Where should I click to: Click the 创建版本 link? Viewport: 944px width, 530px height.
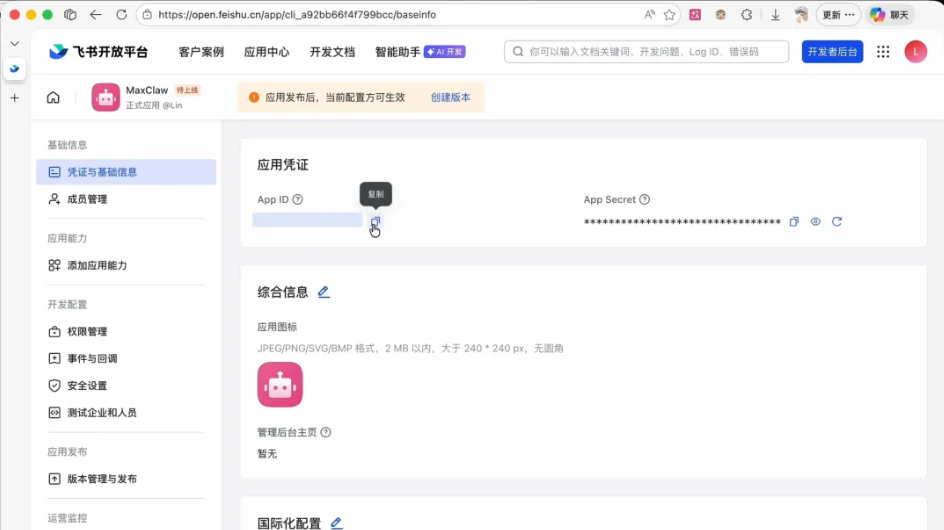point(450,98)
